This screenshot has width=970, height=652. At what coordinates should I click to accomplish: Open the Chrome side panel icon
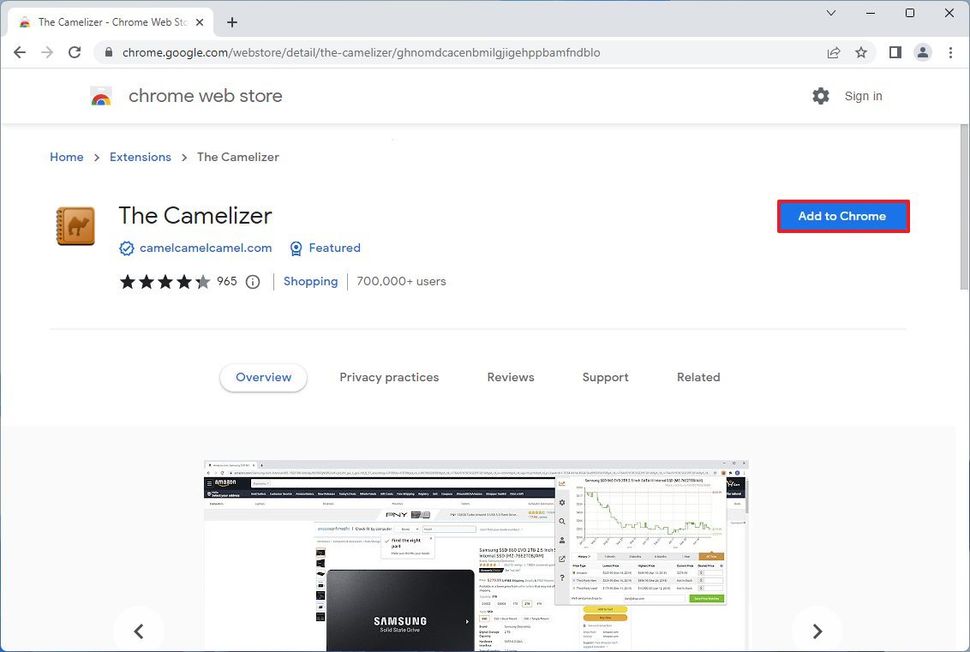[895, 52]
